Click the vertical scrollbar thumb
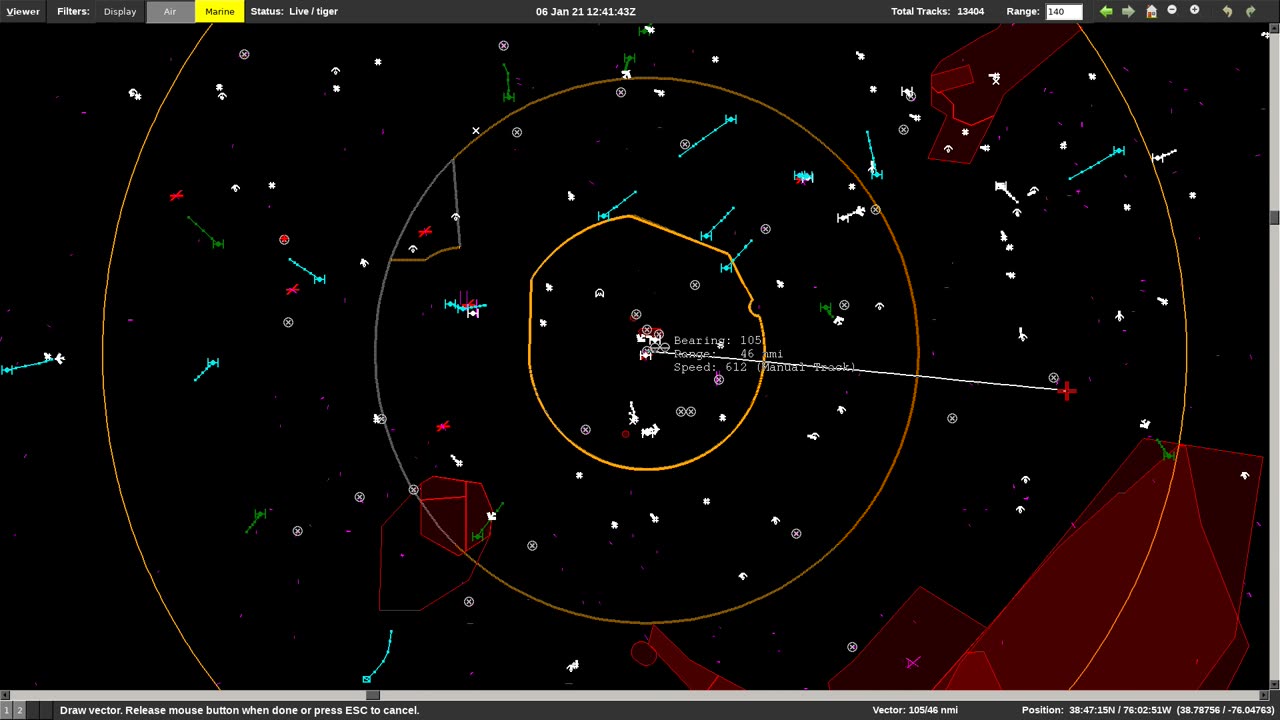The width and height of the screenshot is (1280, 720). pos(1275,217)
